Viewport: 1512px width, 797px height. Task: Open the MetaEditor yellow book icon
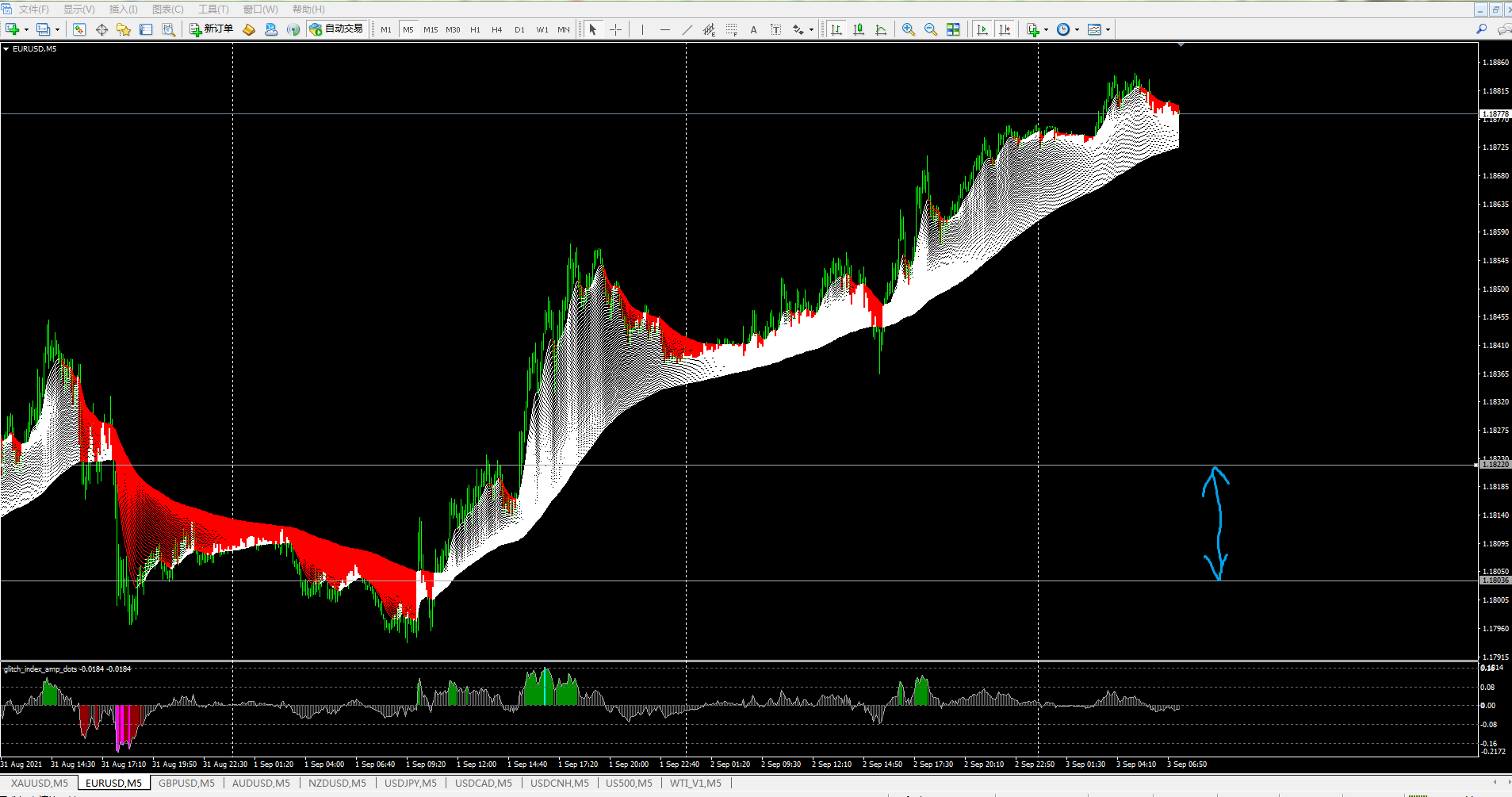click(x=249, y=29)
